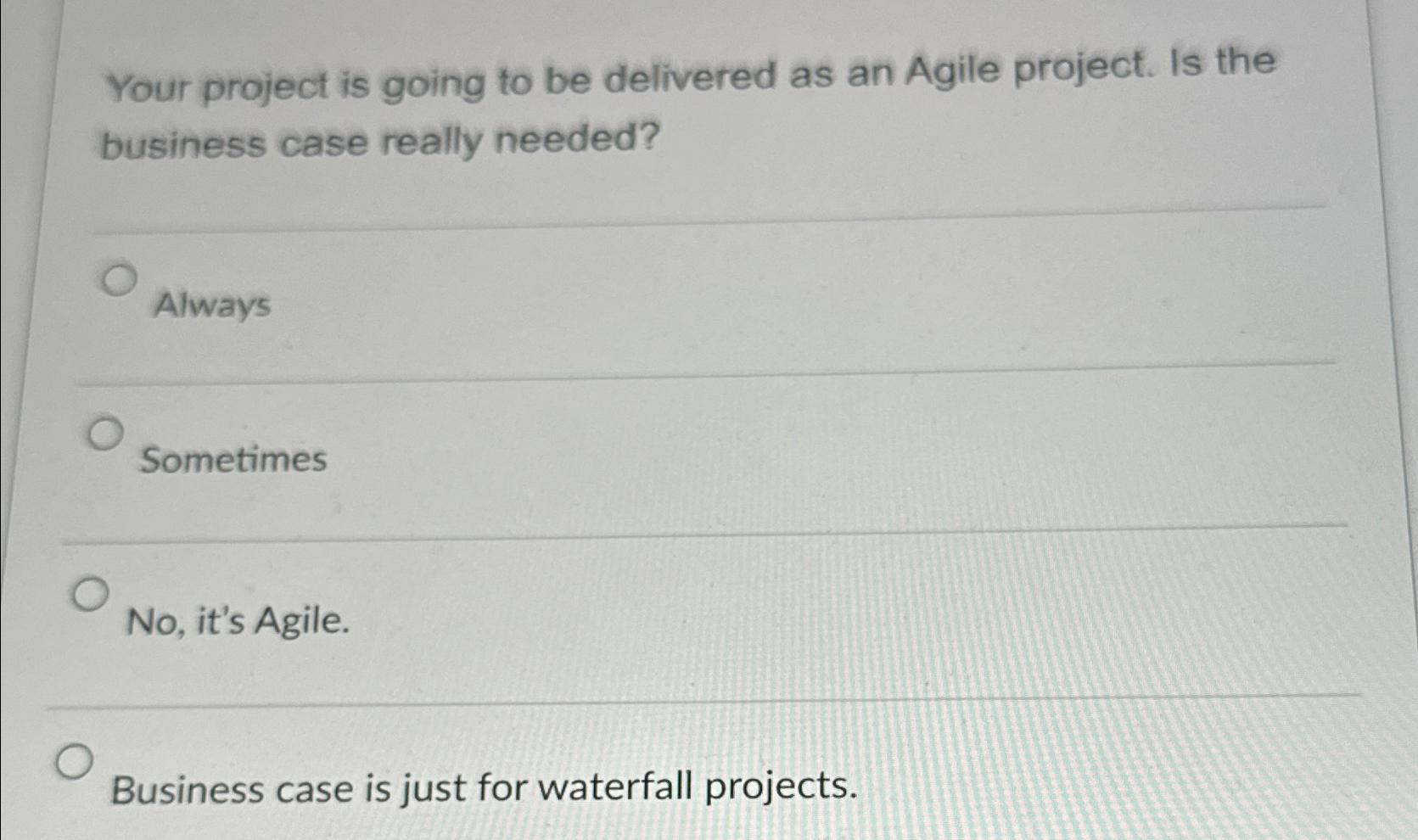Click the Sometimes answer label
The image size is (1418, 840).
click(233, 461)
